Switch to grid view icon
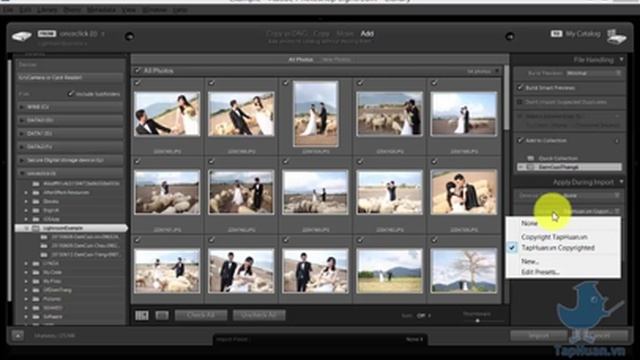Screen dimensions: 640x360 point(142,315)
